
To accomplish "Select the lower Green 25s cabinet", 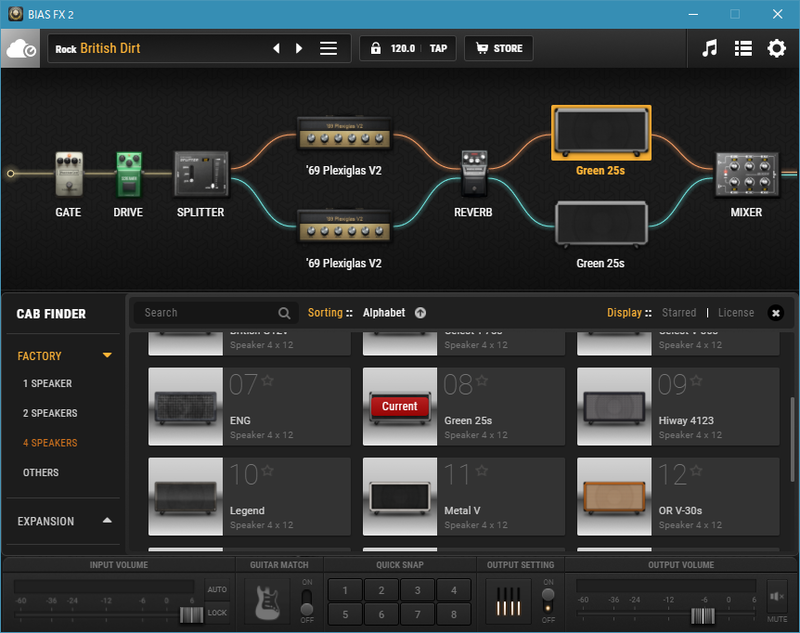I will pos(601,223).
